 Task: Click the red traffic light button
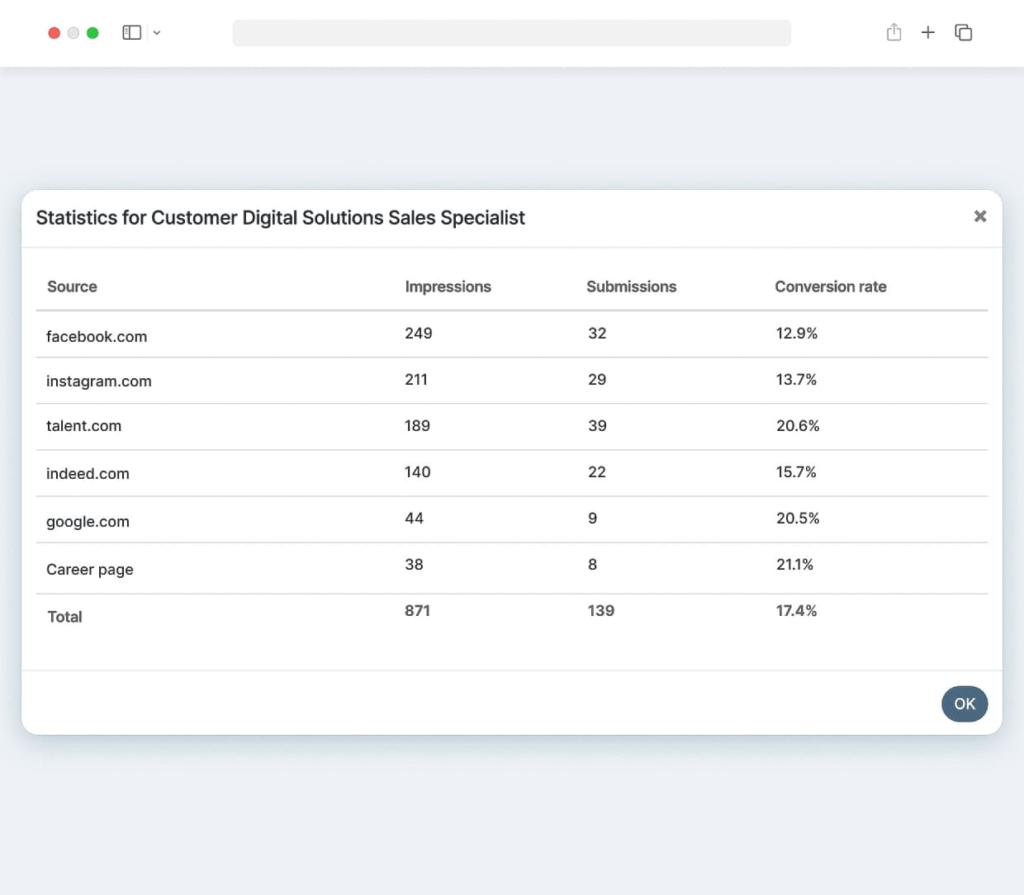[54, 32]
